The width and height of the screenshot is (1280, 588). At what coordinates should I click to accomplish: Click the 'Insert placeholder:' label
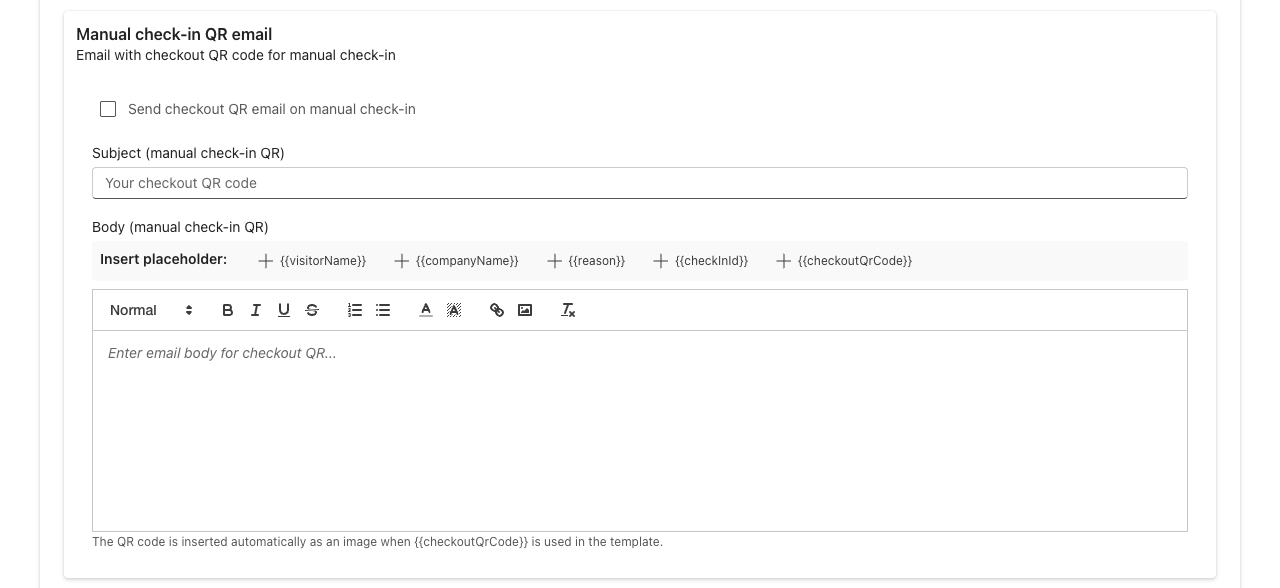[x=164, y=259]
